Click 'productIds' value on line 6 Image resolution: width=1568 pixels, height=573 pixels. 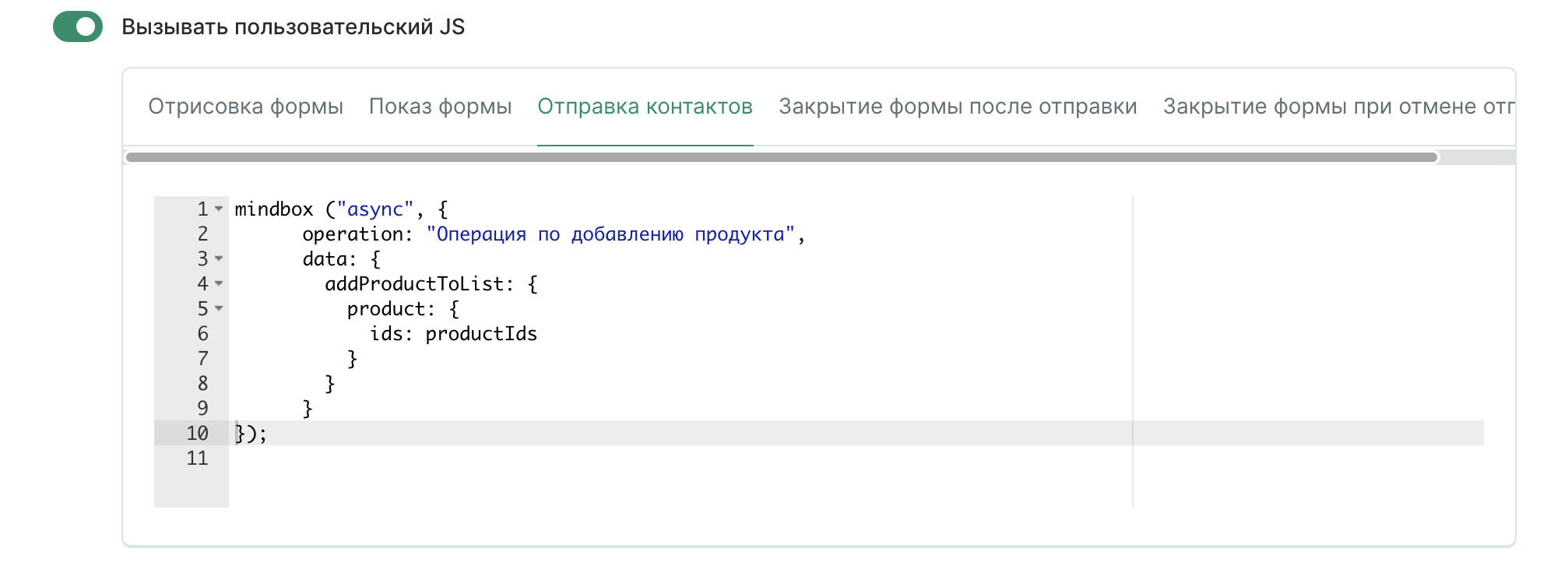point(481,334)
